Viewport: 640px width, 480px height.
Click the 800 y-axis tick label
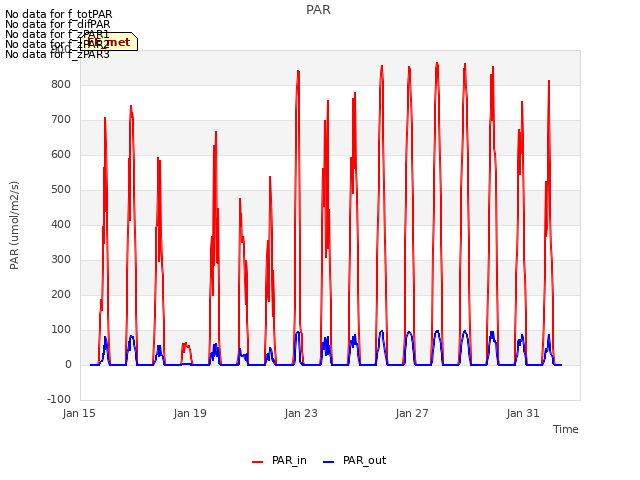61,84
